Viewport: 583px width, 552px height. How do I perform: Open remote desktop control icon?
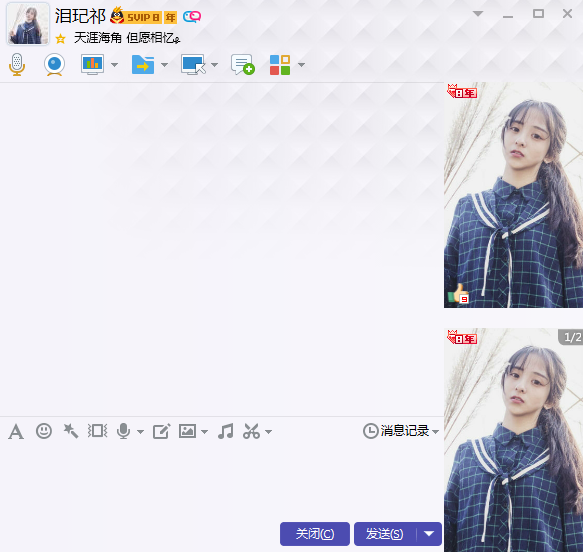(193, 65)
